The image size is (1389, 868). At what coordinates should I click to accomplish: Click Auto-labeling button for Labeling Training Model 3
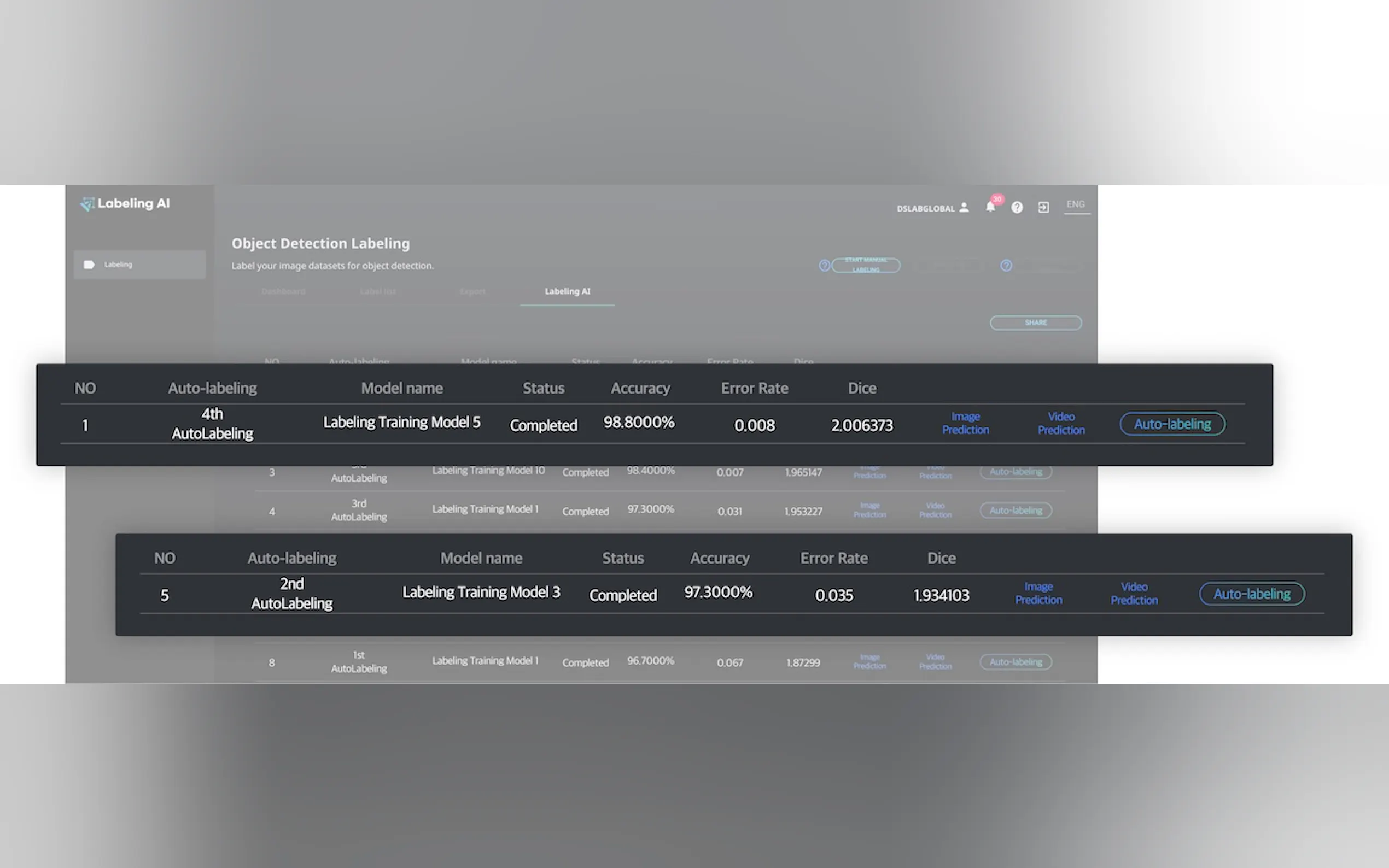click(1251, 594)
